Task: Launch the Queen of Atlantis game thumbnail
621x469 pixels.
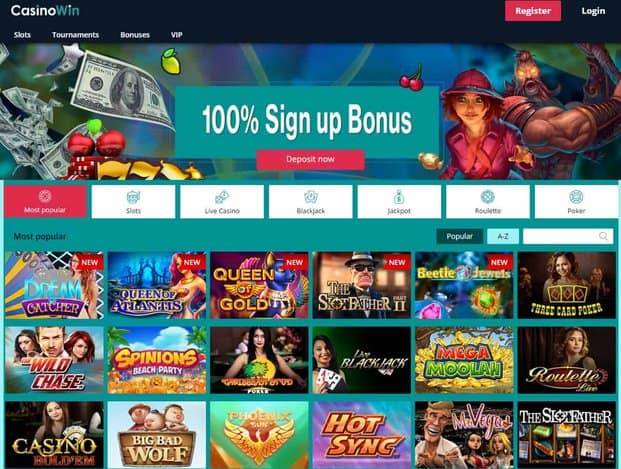Action: pyautogui.click(x=156, y=285)
